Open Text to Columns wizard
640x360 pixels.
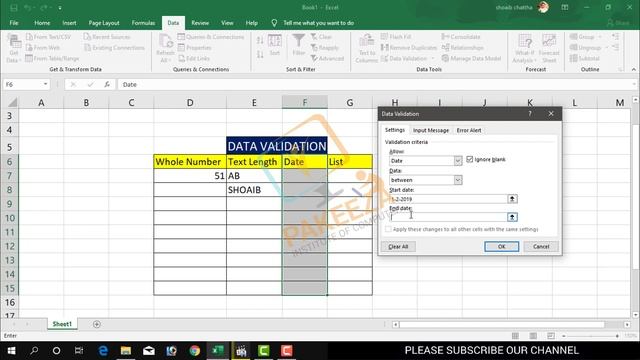(x=366, y=48)
